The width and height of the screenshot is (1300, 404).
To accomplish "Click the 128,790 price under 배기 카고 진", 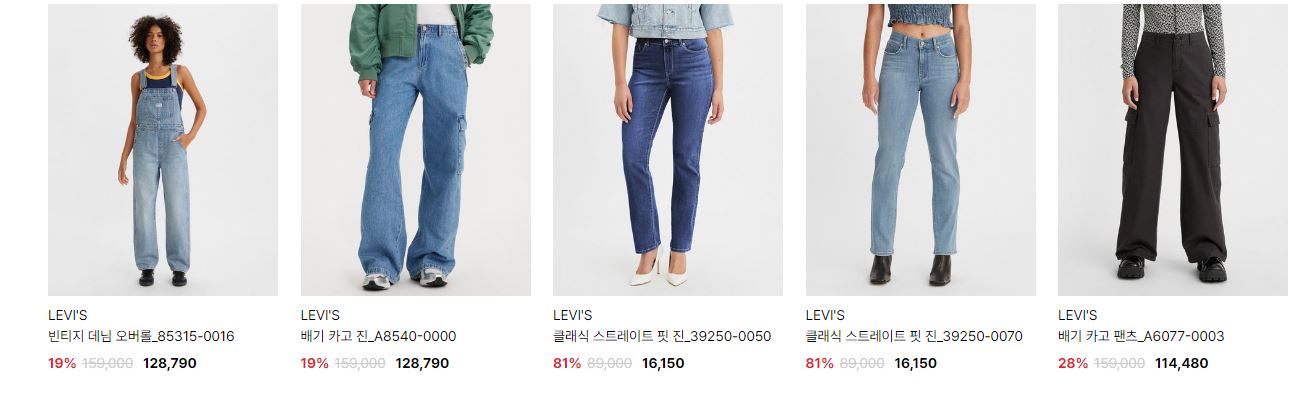I will coord(423,363).
